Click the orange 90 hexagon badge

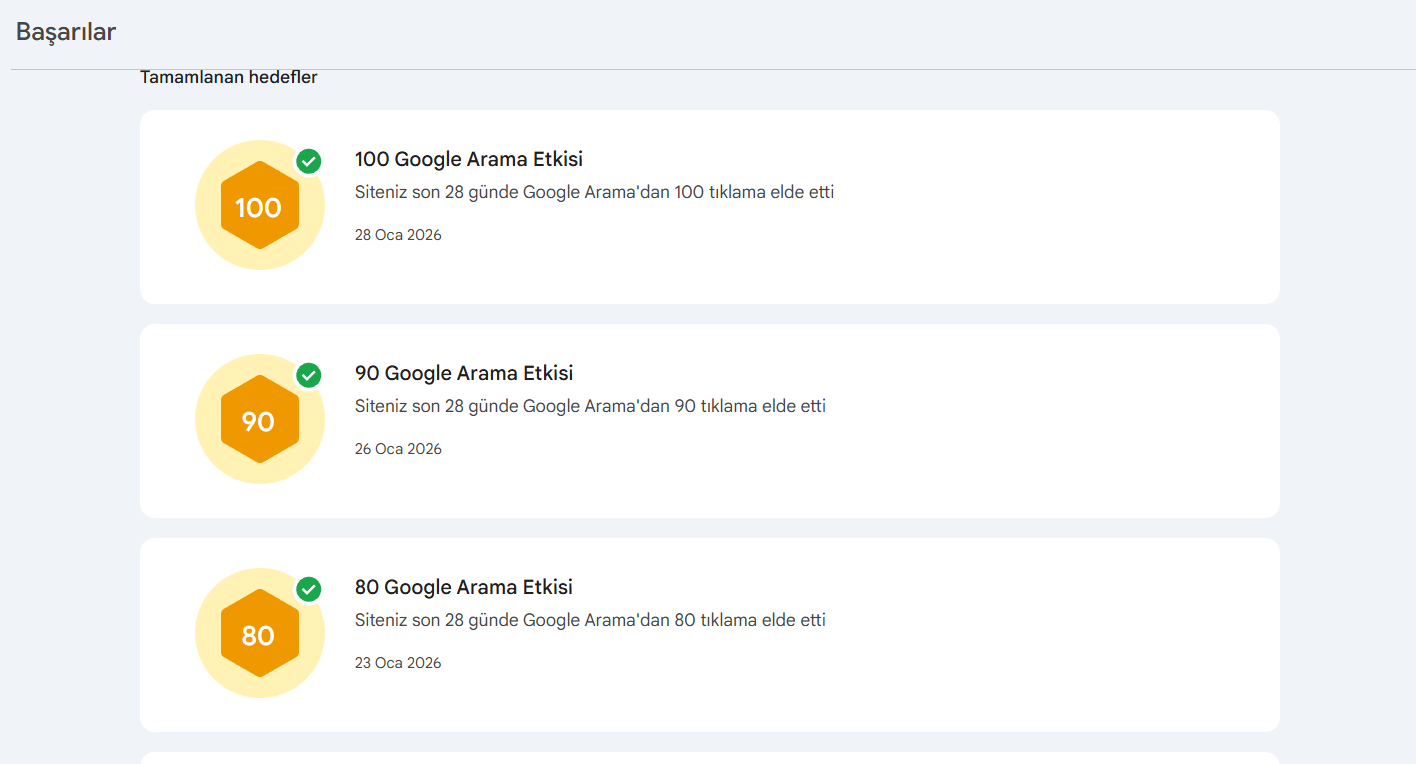click(259, 419)
